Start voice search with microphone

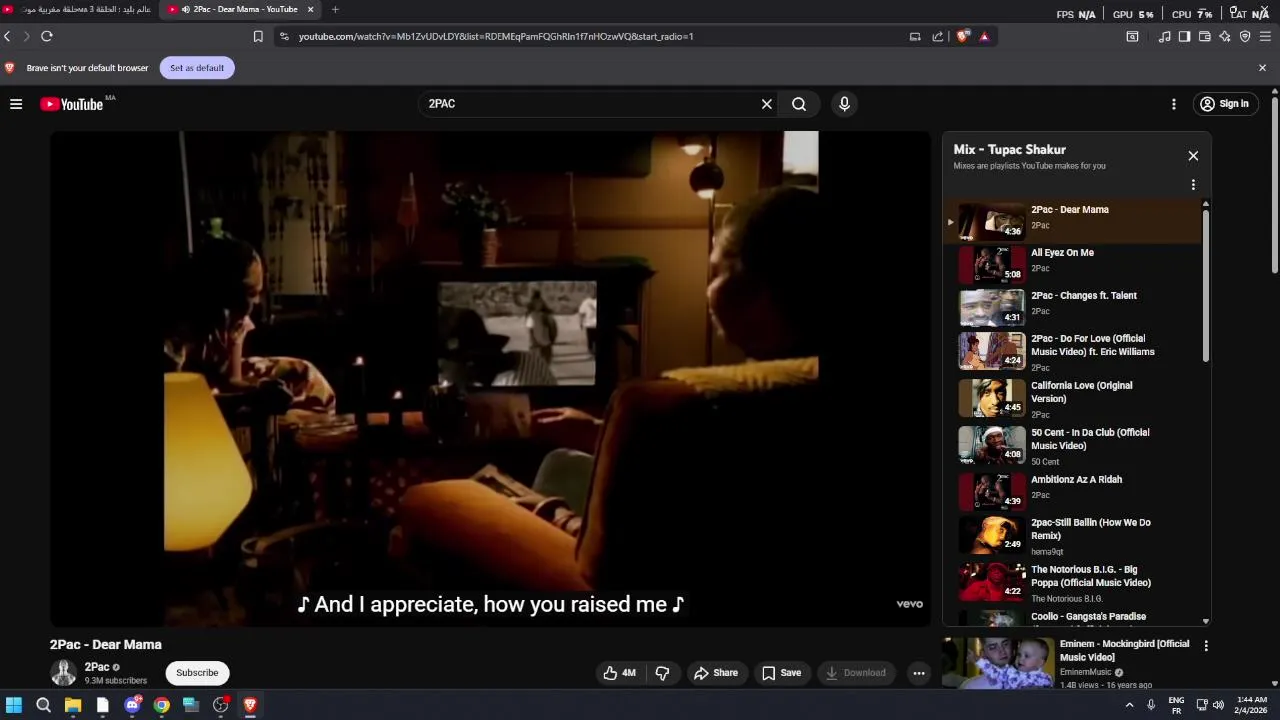844,104
